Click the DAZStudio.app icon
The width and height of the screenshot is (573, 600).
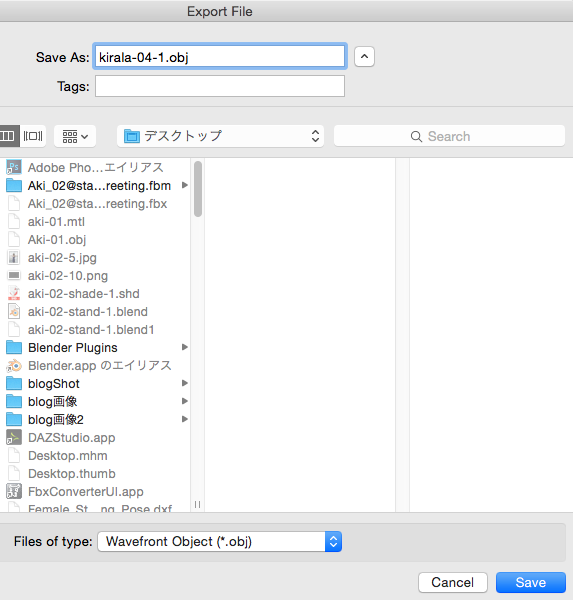tap(14, 437)
